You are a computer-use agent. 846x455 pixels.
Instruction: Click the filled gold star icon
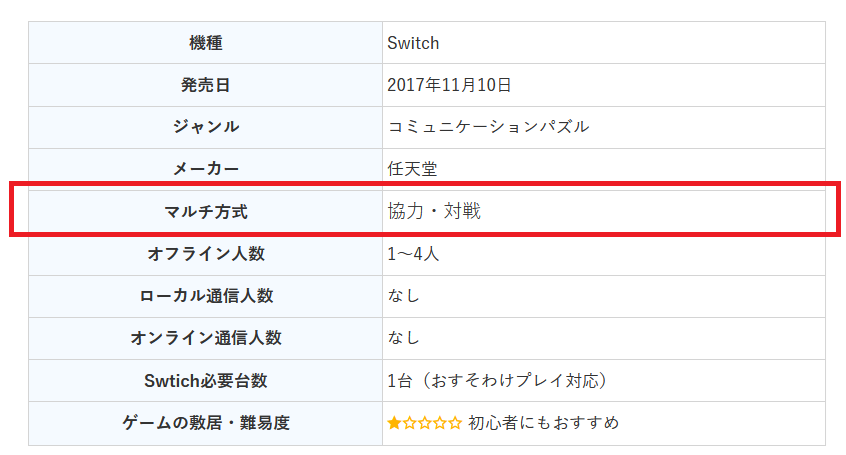coord(394,423)
